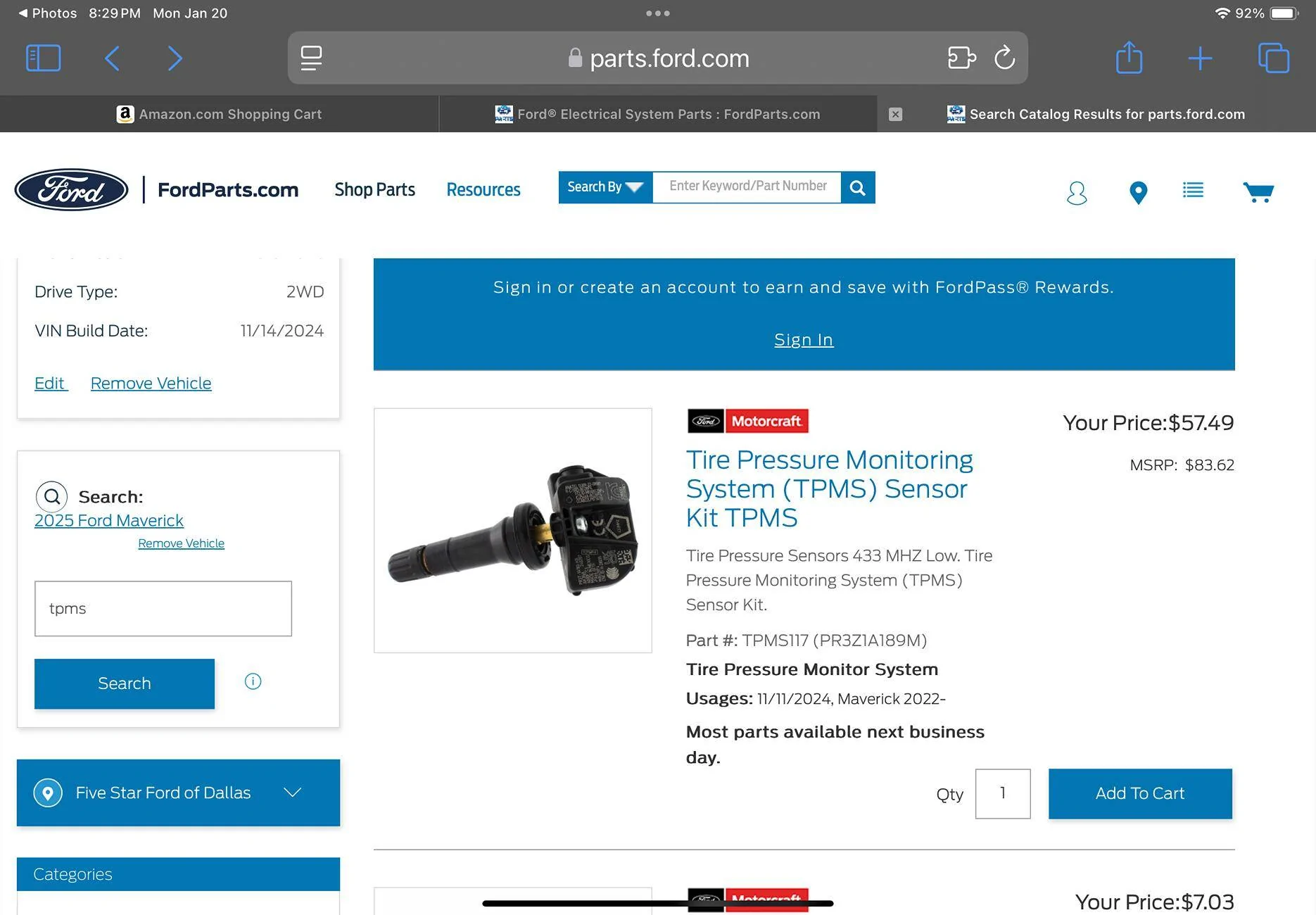Close the Search Catalog Results tab

895,114
